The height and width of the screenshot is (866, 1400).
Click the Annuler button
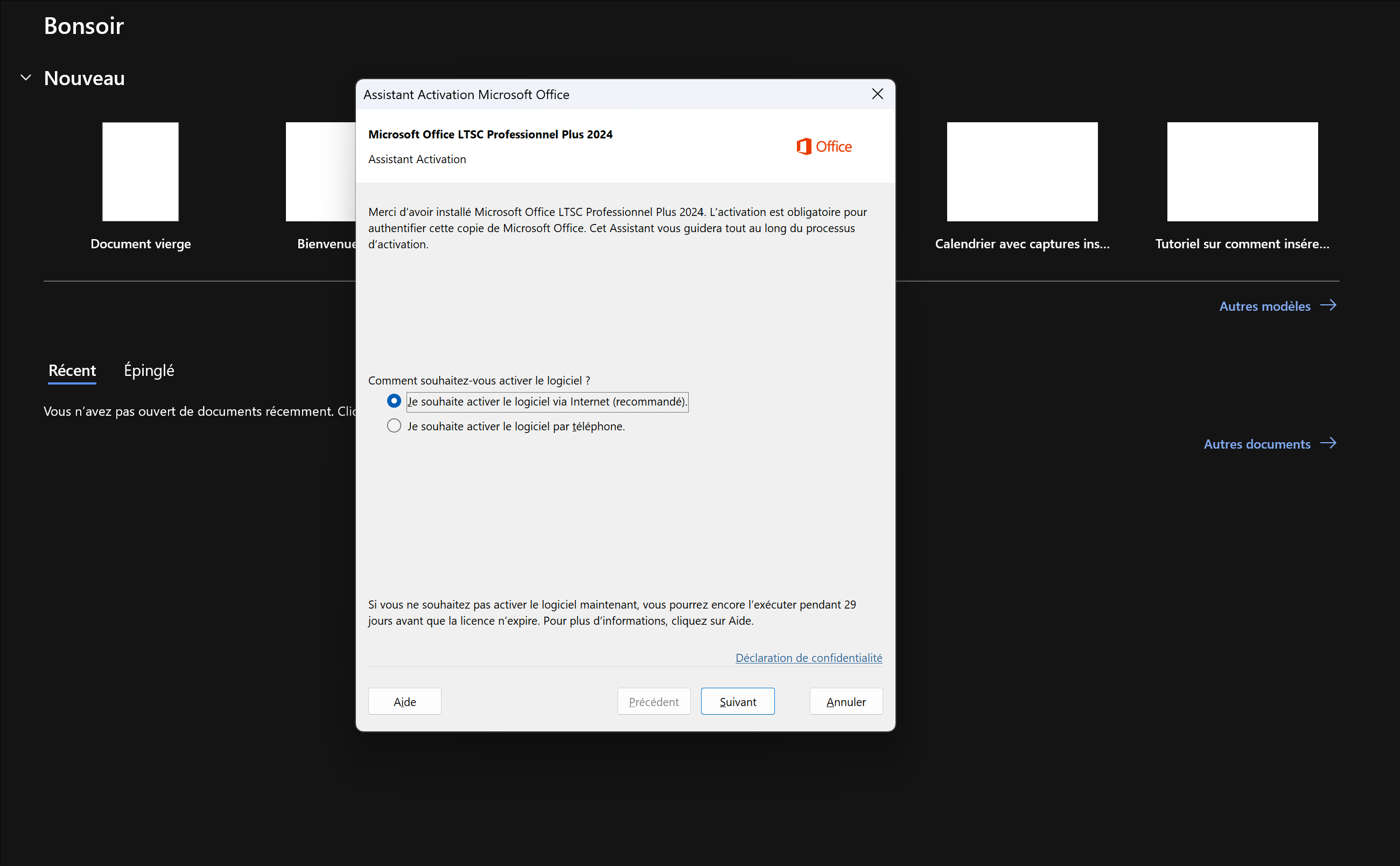click(846, 701)
